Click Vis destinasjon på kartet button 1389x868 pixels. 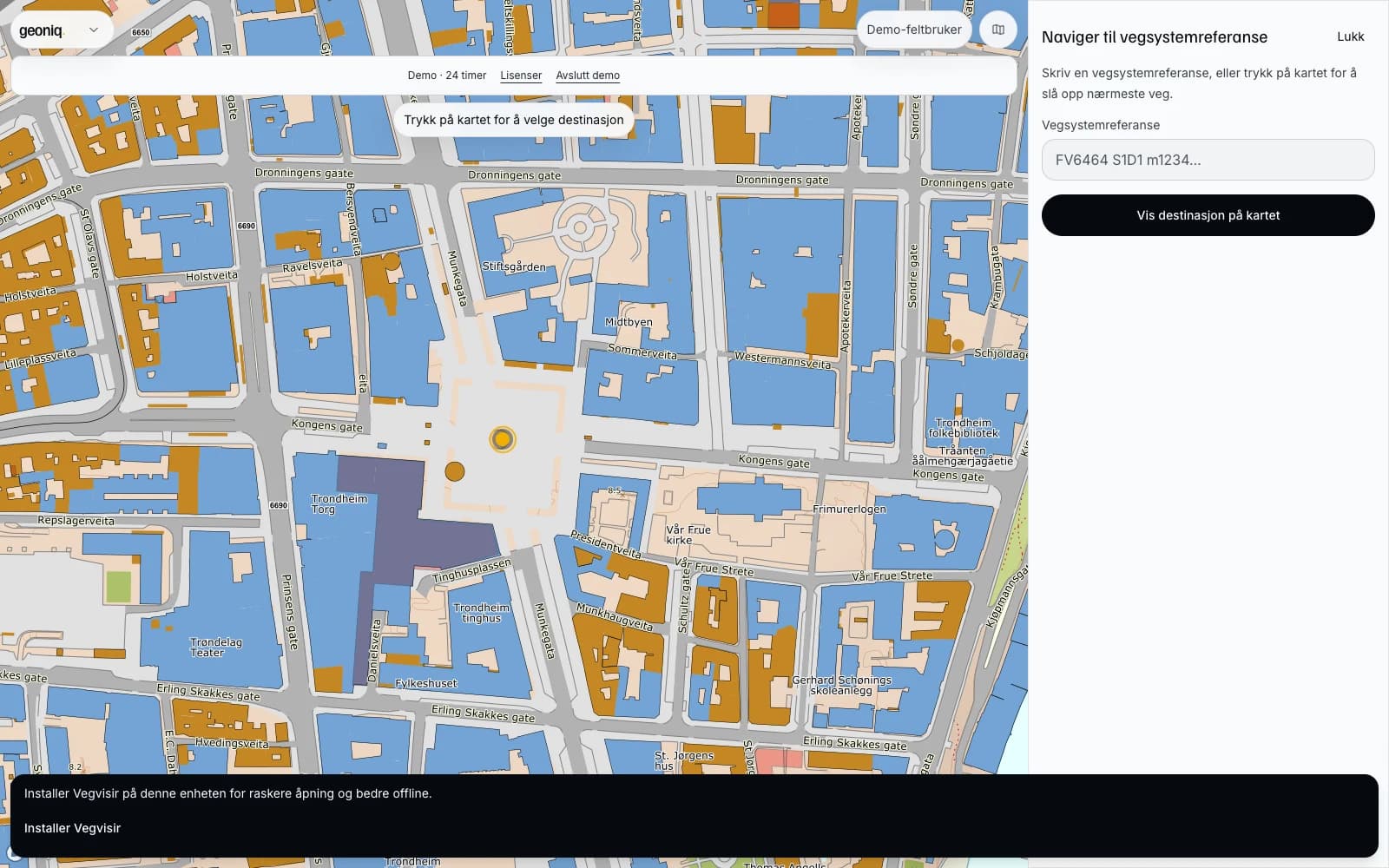(1208, 215)
